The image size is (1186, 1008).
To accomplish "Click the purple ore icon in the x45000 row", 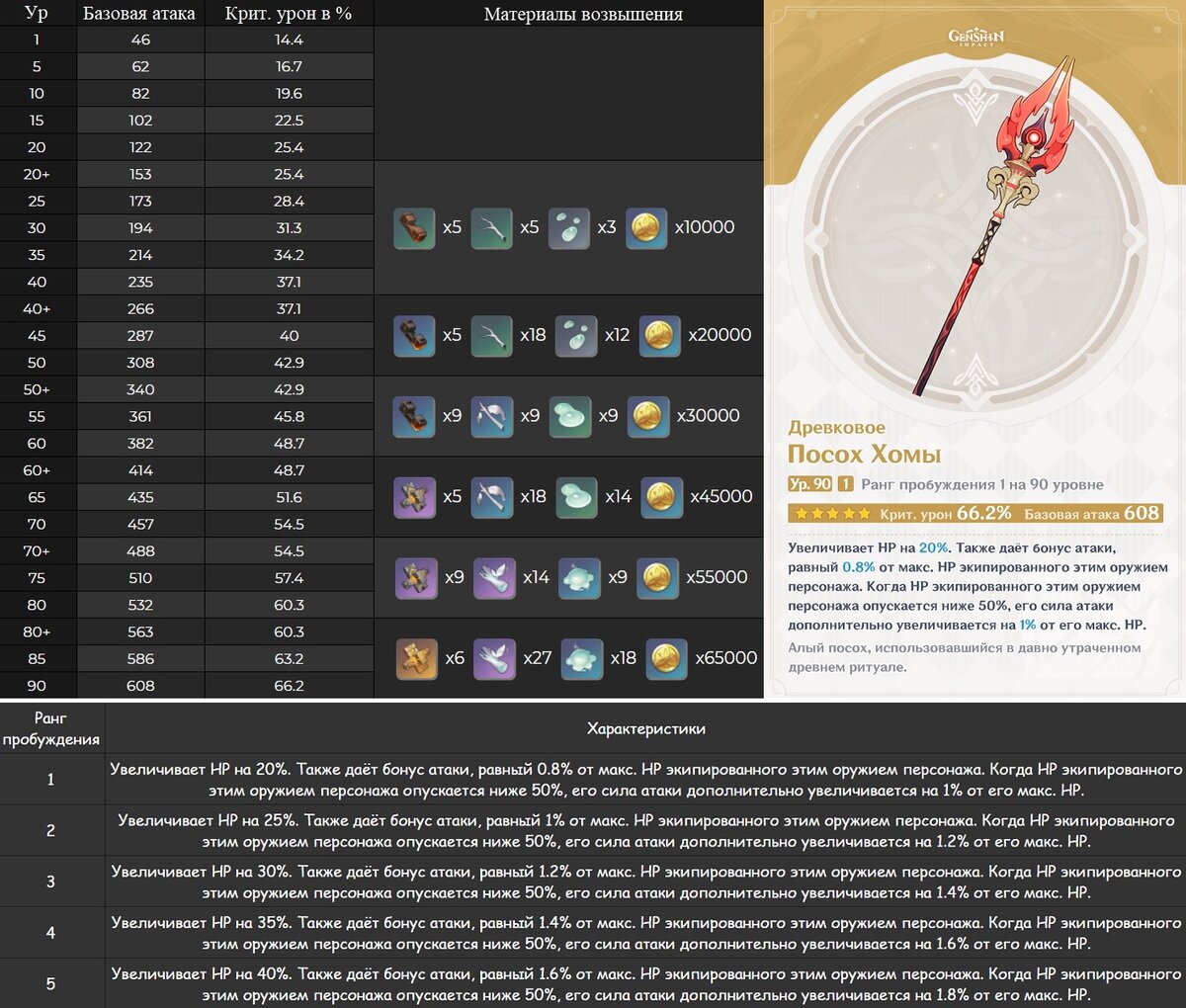I will (414, 498).
